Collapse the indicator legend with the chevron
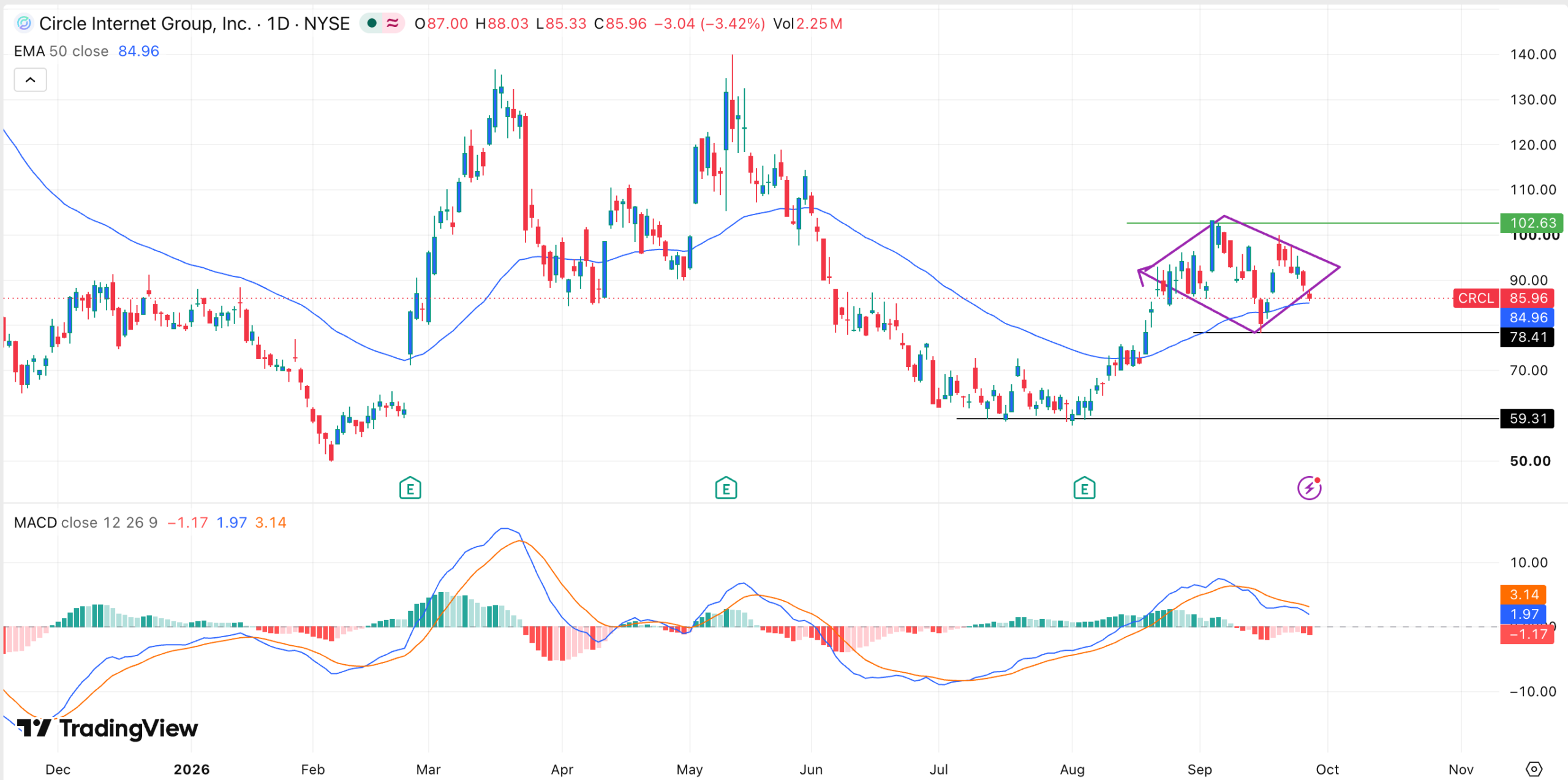Viewport: 1568px width, 780px height. [x=30, y=80]
